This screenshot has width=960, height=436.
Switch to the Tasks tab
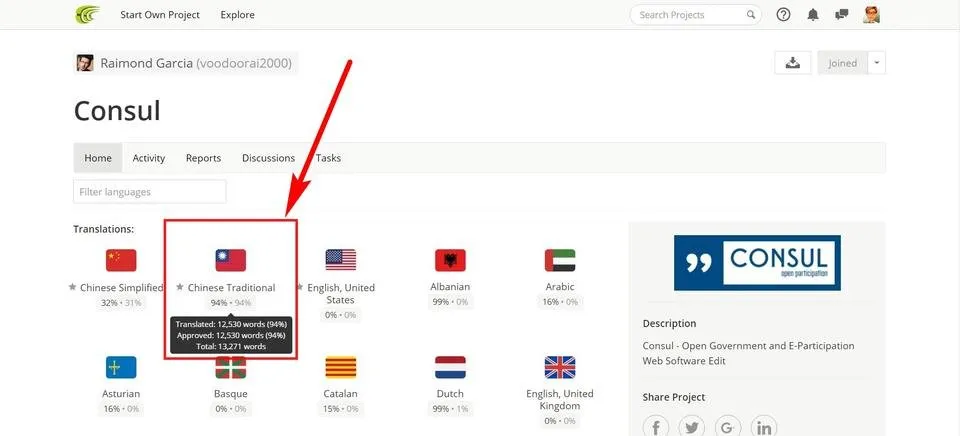point(328,158)
